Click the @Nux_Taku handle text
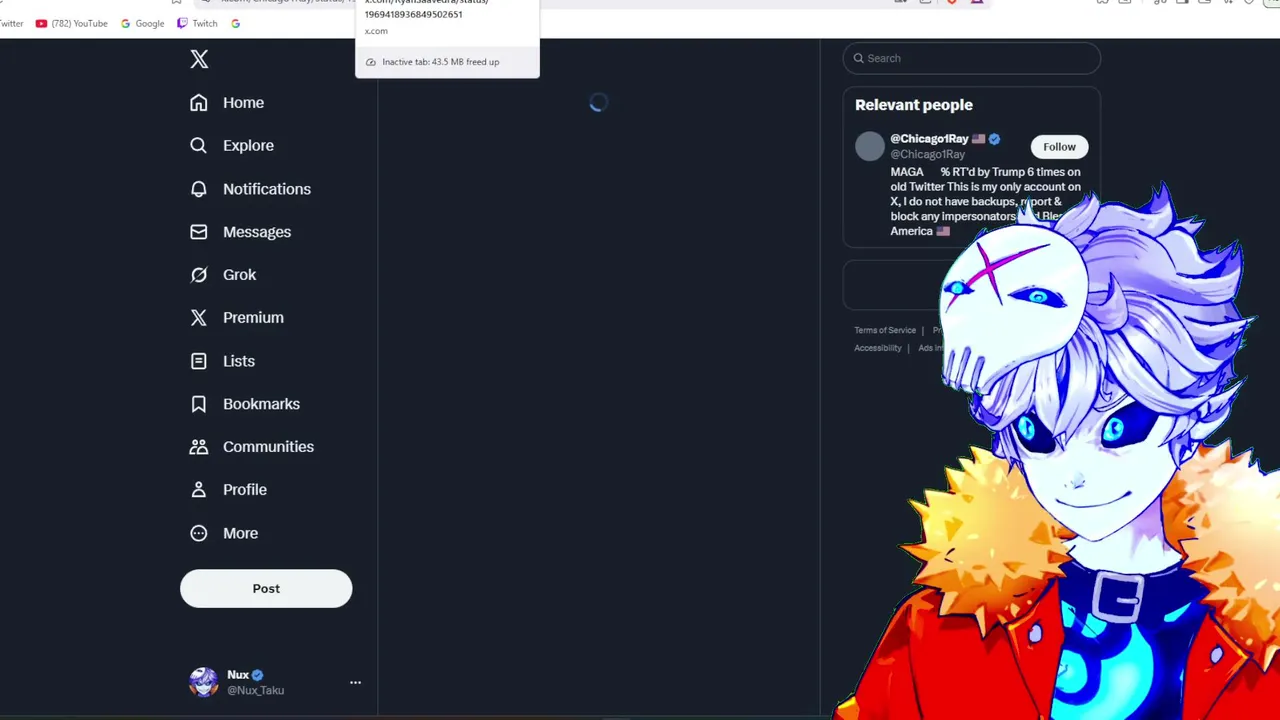 (255, 690)
